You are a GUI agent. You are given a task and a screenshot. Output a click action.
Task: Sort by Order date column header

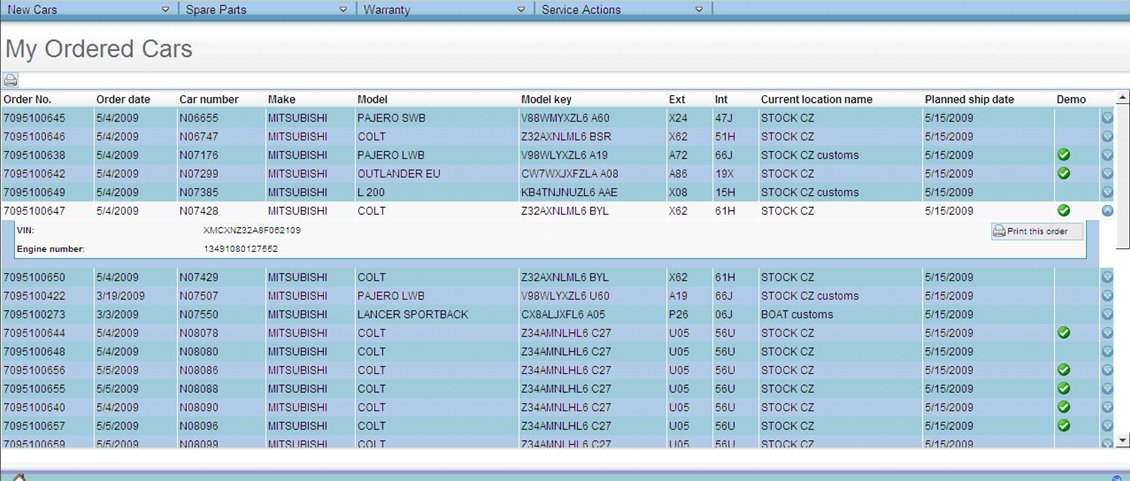[123, 100]
